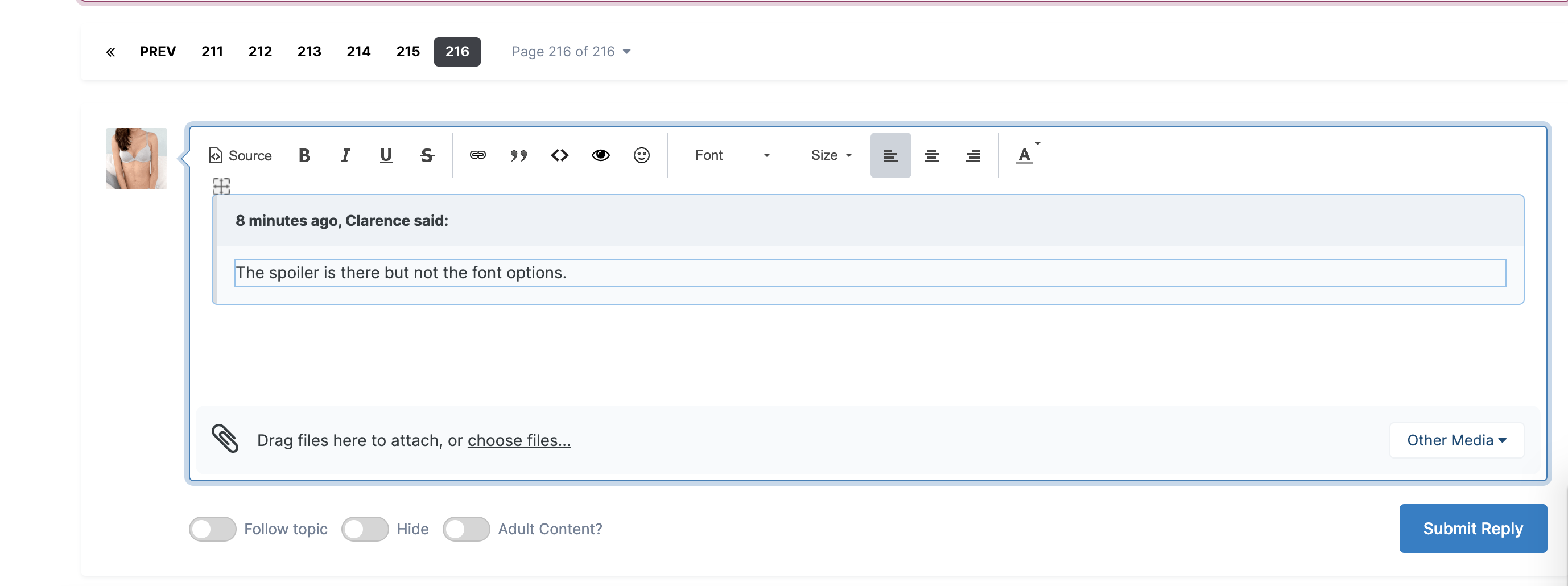Click the paperclip attachment icon
1568x586 pixels.
click(225, 438)
